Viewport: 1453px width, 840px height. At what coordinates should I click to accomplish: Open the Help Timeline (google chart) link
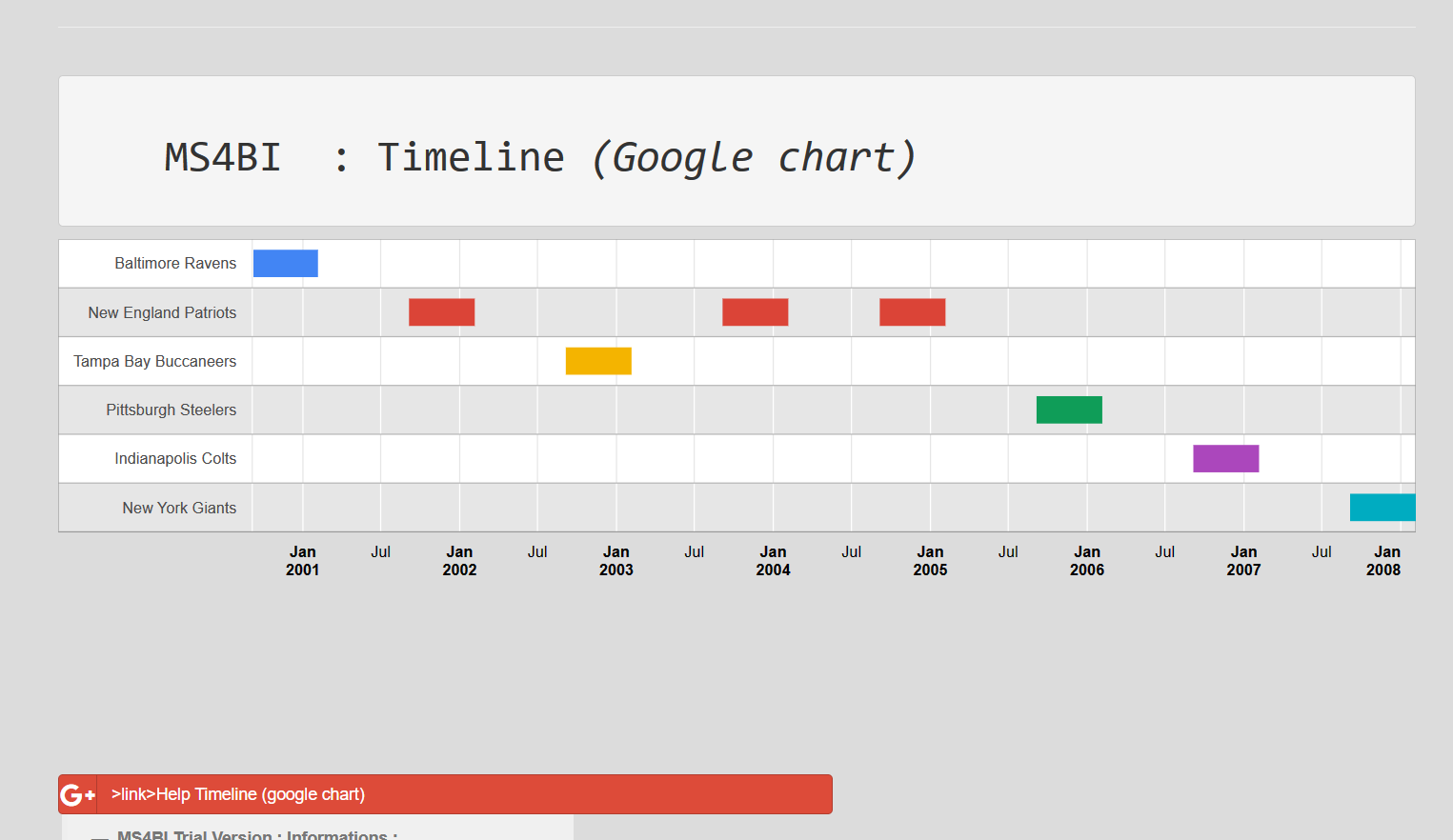click(x=238, y=794)
